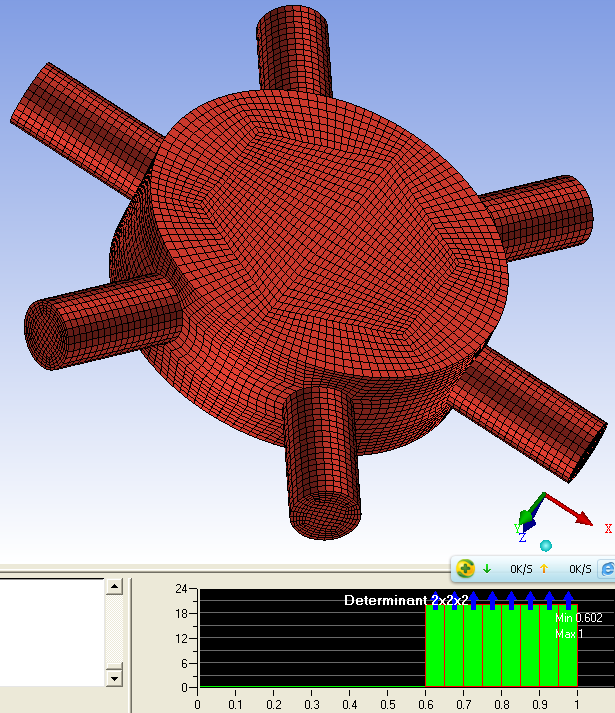
Task: Click the Internet Explorer icon in floating bar
Action: click(x=606, y=569)
